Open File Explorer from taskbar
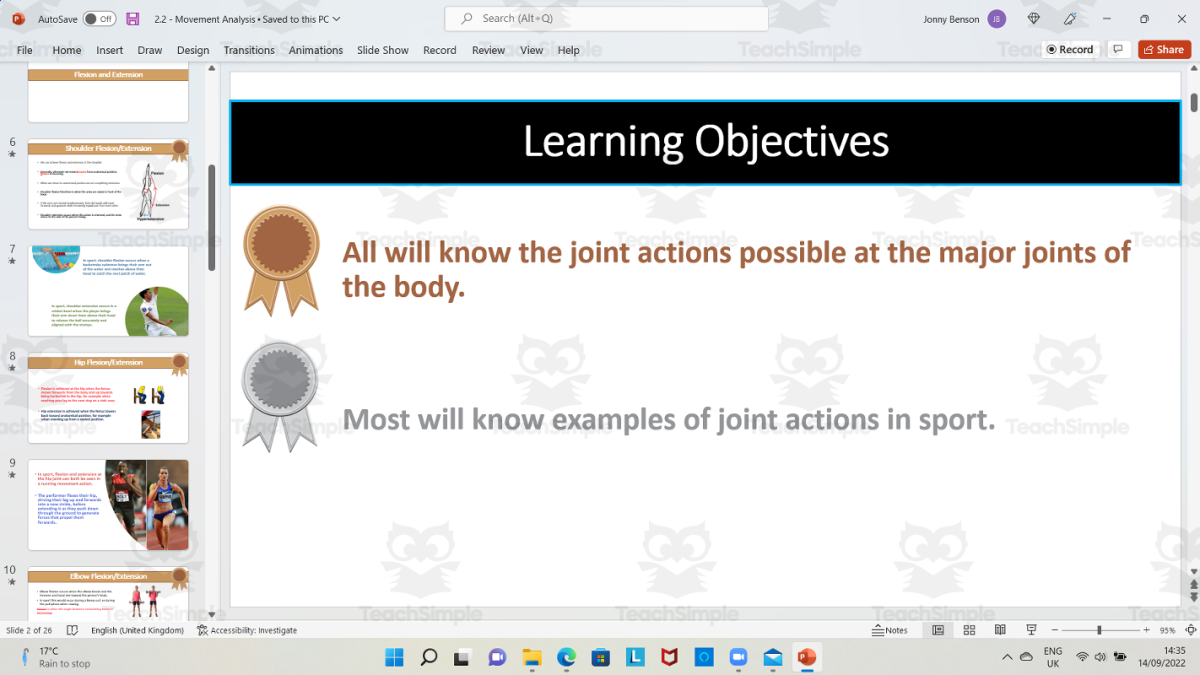This screenshot has height=675, width=1200. [532, 657]
